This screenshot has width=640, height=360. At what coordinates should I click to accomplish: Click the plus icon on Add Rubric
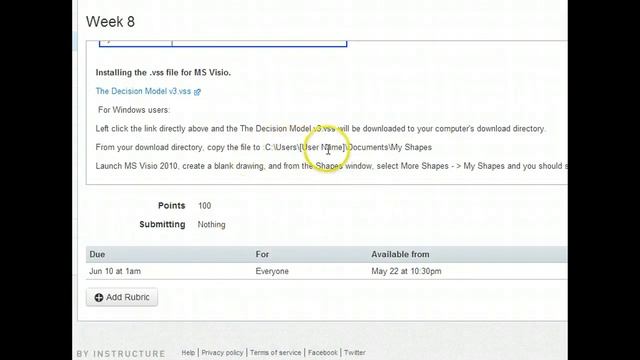click(99, 298)
